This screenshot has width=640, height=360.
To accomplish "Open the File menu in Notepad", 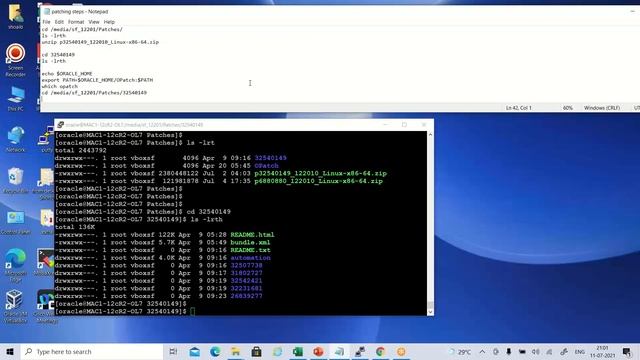I will (x=46, y=22).
